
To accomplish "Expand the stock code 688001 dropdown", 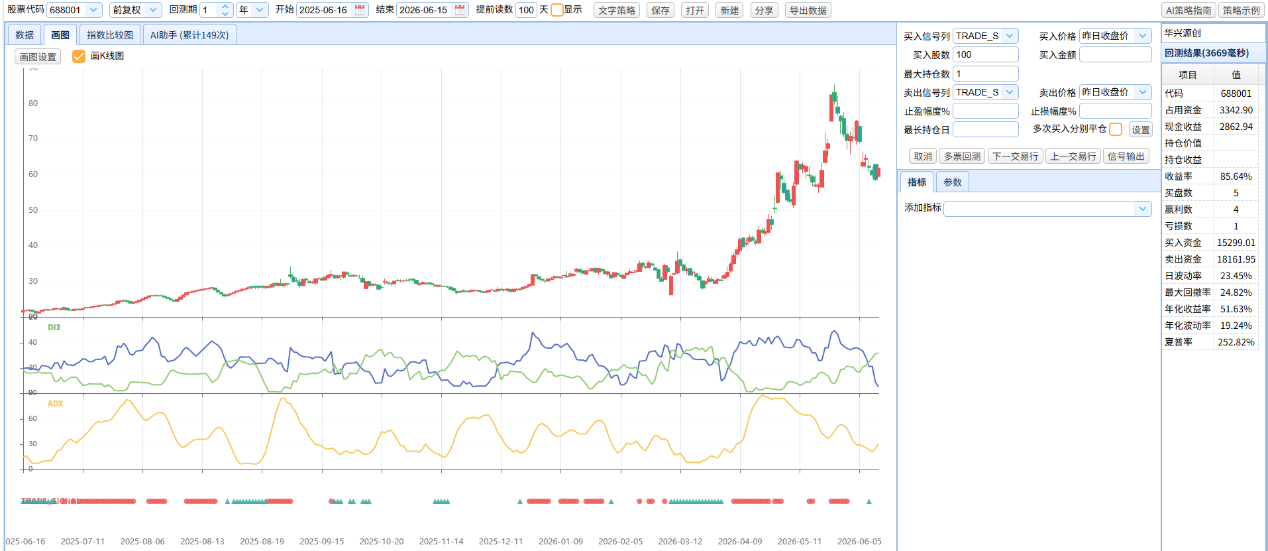I will point(94,10).
